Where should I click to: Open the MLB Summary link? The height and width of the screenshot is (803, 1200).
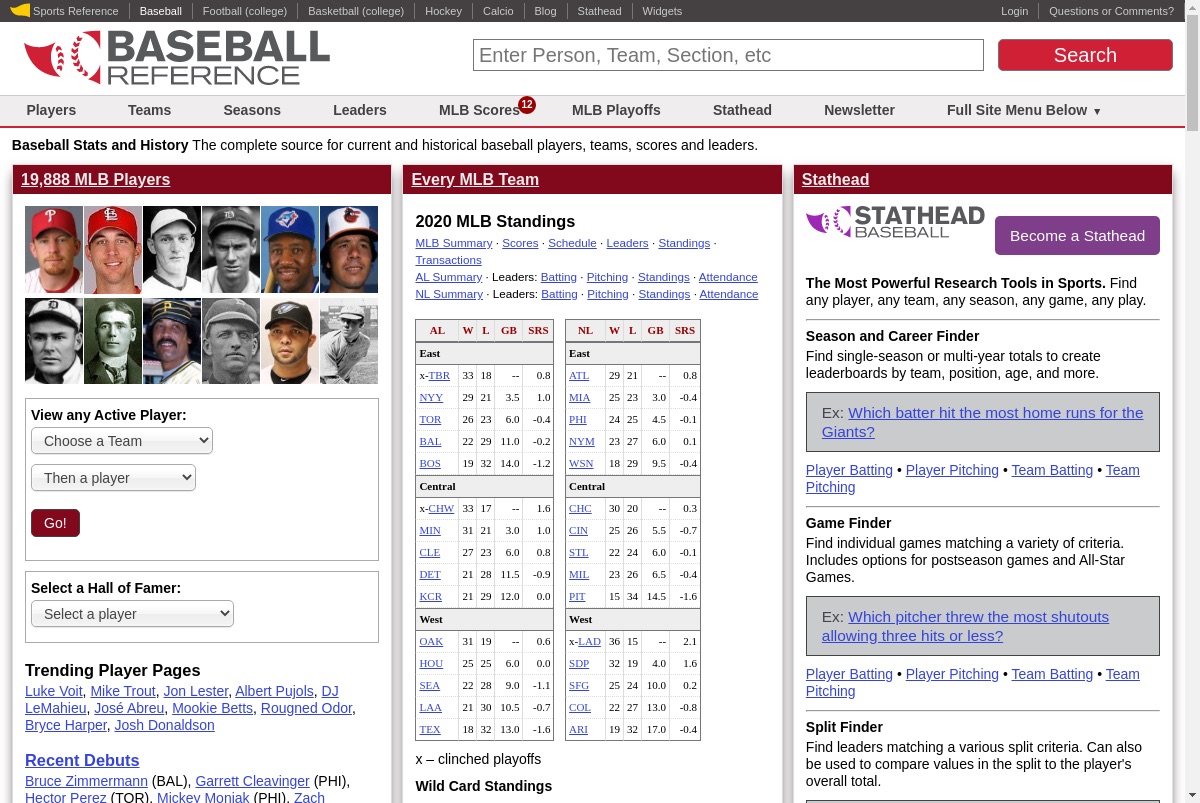click(454, 243)
